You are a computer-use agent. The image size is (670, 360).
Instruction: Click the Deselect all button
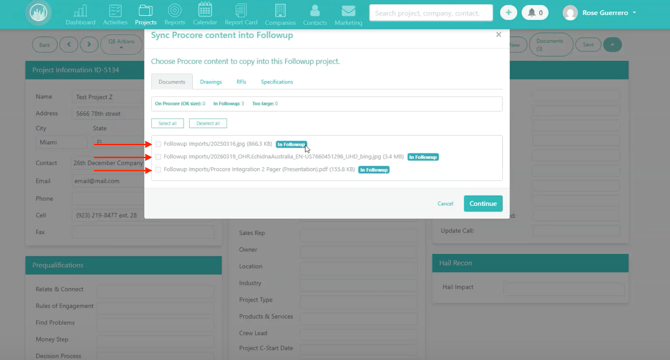(x=208, y=123)
